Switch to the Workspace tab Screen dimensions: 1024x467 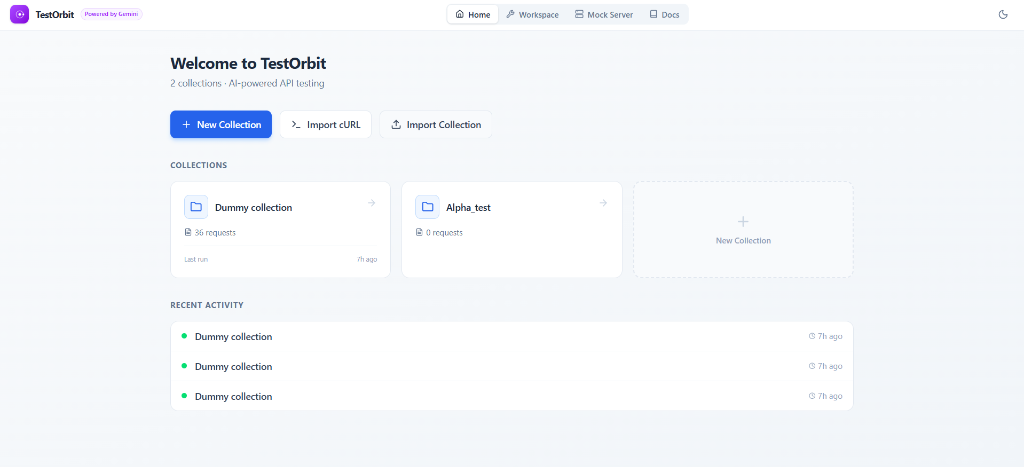532,14
